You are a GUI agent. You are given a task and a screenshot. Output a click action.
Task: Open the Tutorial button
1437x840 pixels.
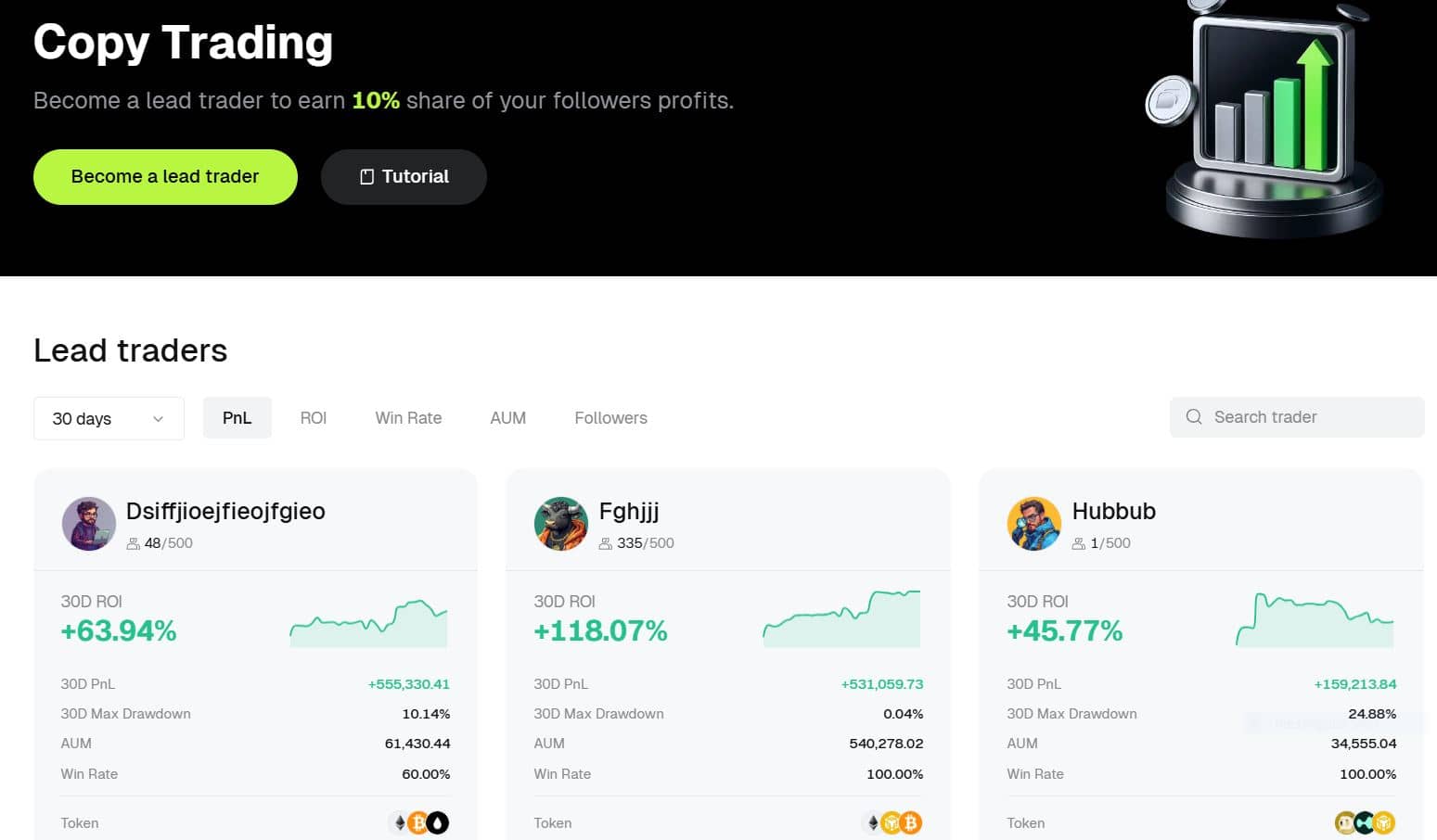click(x=404, y=177)
